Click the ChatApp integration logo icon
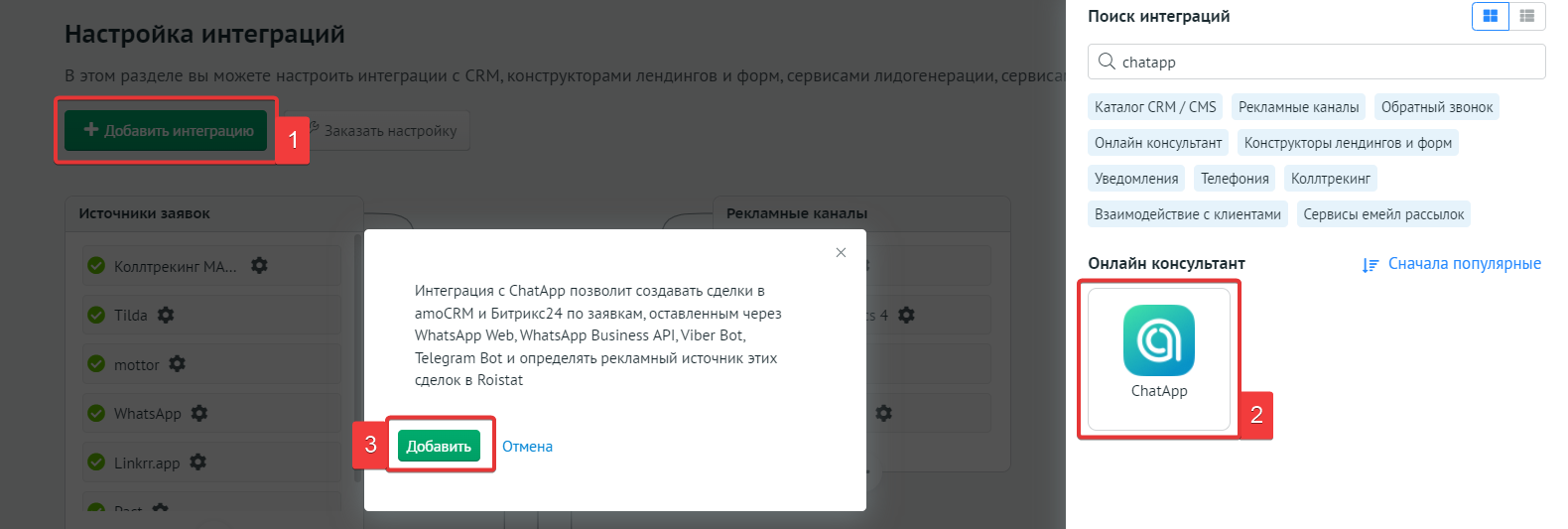 1158,340
